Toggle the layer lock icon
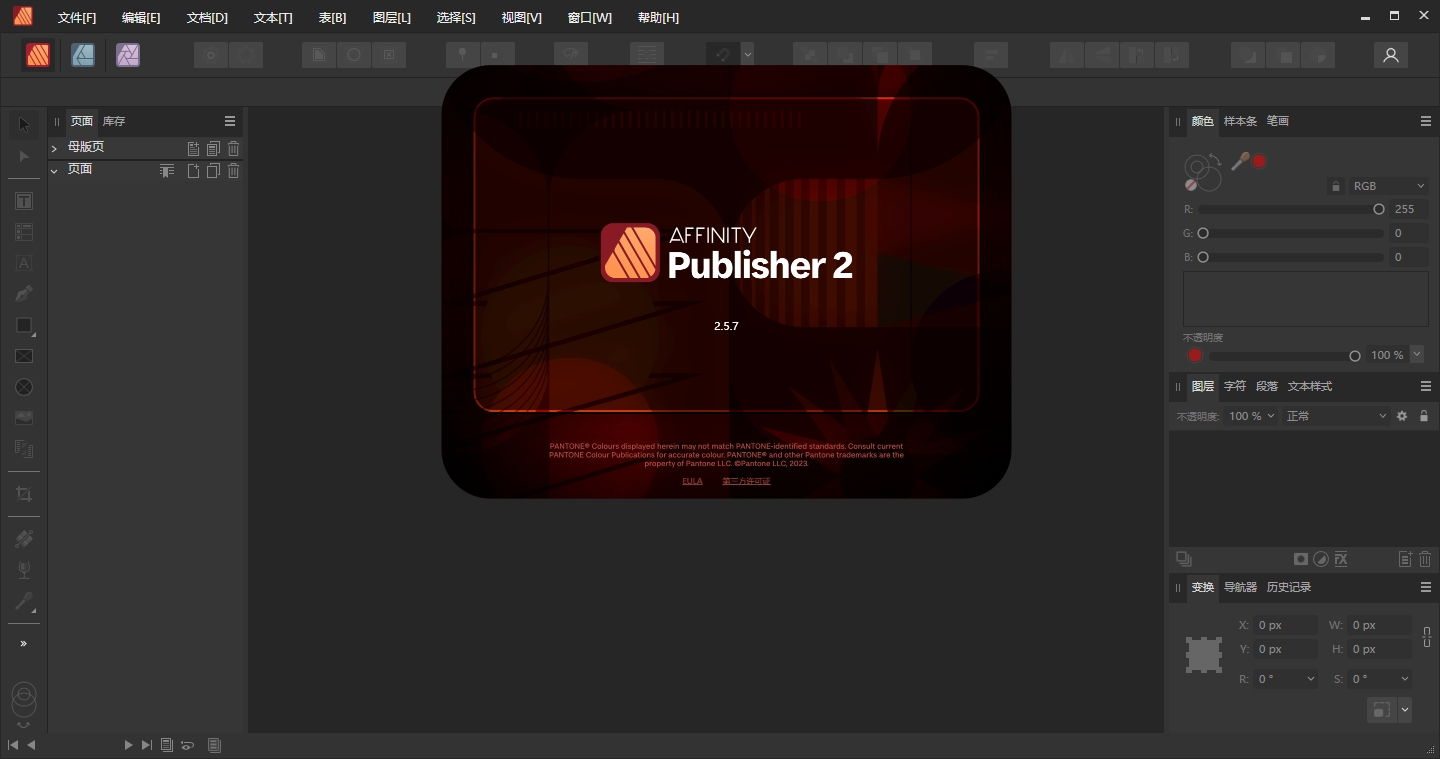1440x759 pixels. [1424, 416]
